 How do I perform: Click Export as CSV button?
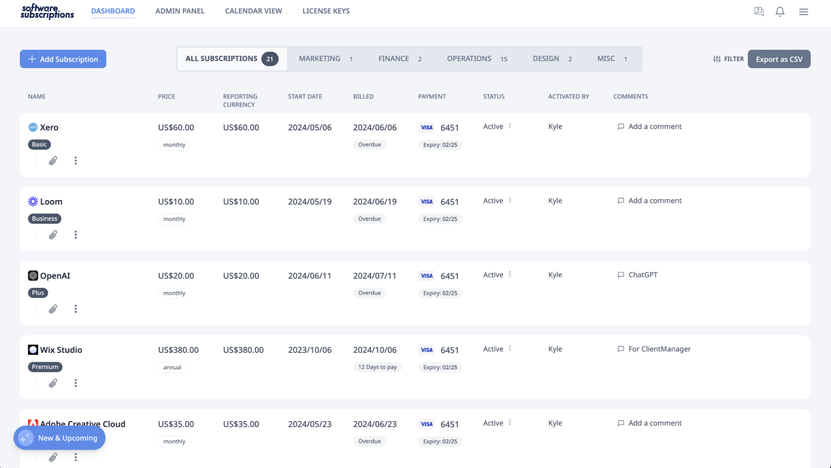[779, 59]
